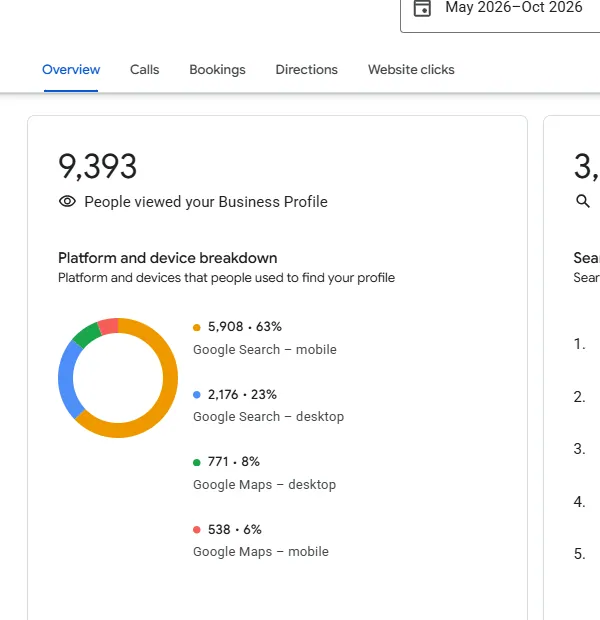Click the red segment of the donut chart

(109, 326)
